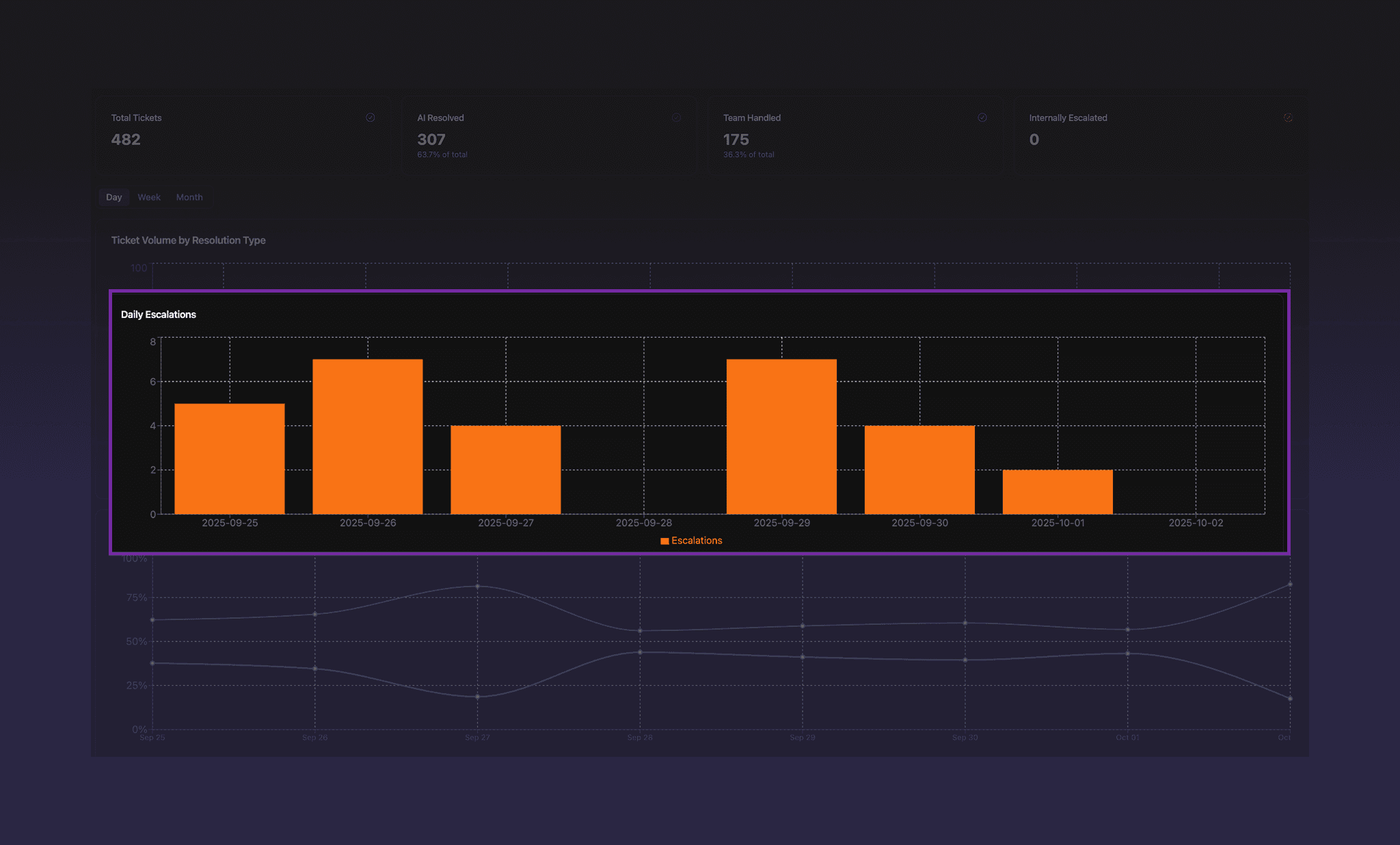Click the 2025-09-25 escalations bar
The width and height of the screenshot is (1400, 845).
click(230, 459)
